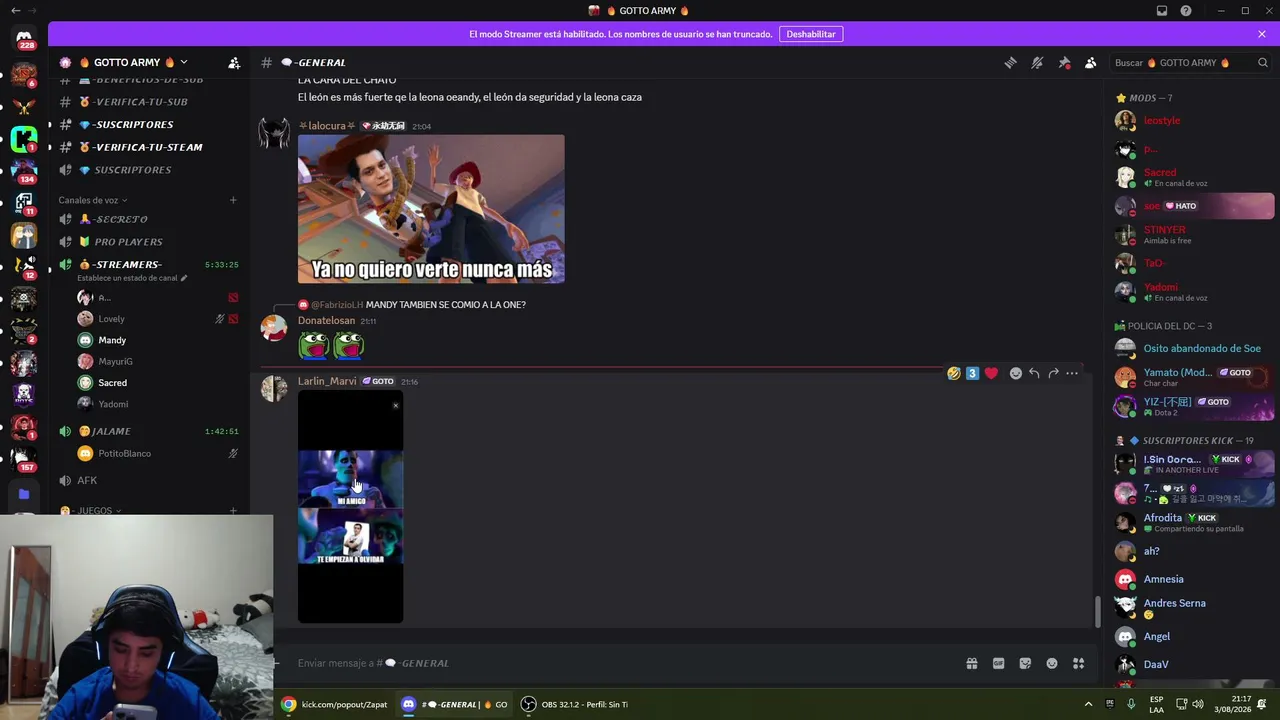1280x720 pixels.
Task: Open the apps launcher icon
Action: pyautogui.click(x=1079, y=663)
